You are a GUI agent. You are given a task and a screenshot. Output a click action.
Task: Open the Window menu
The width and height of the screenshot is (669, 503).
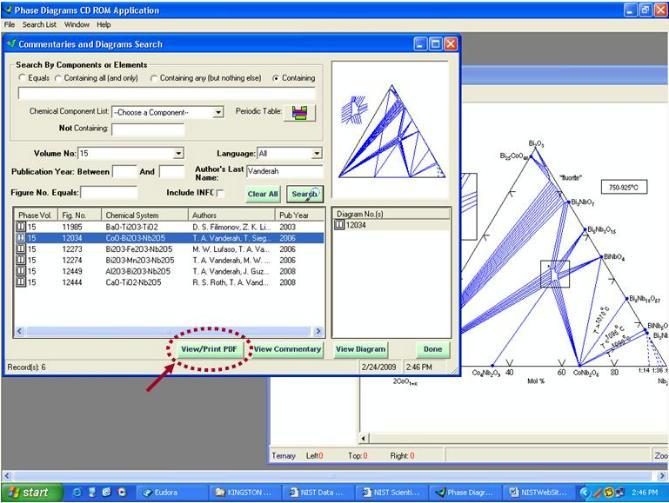(x=77, y=25)
